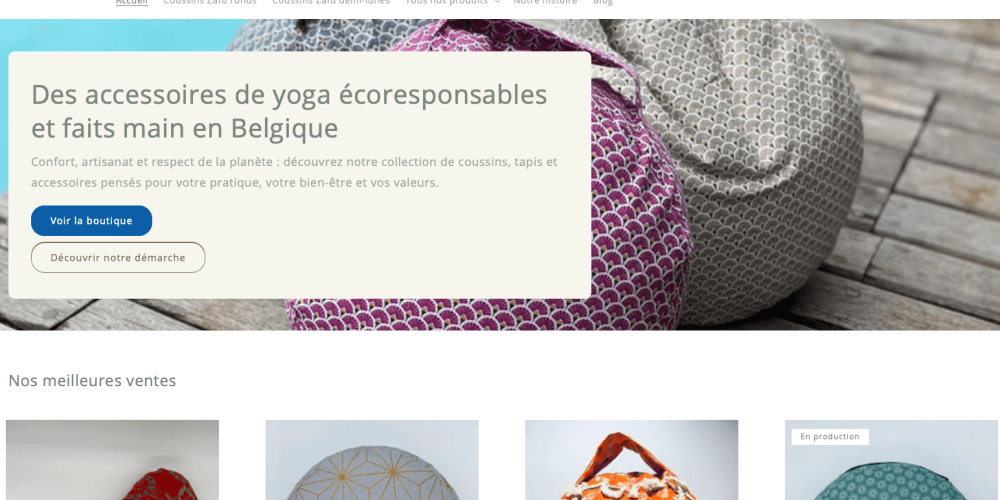Image resolution: width=1000 pixels, height=500 pixels.
Task: Visit the Blog link in navigation
Action: [603, 2]
